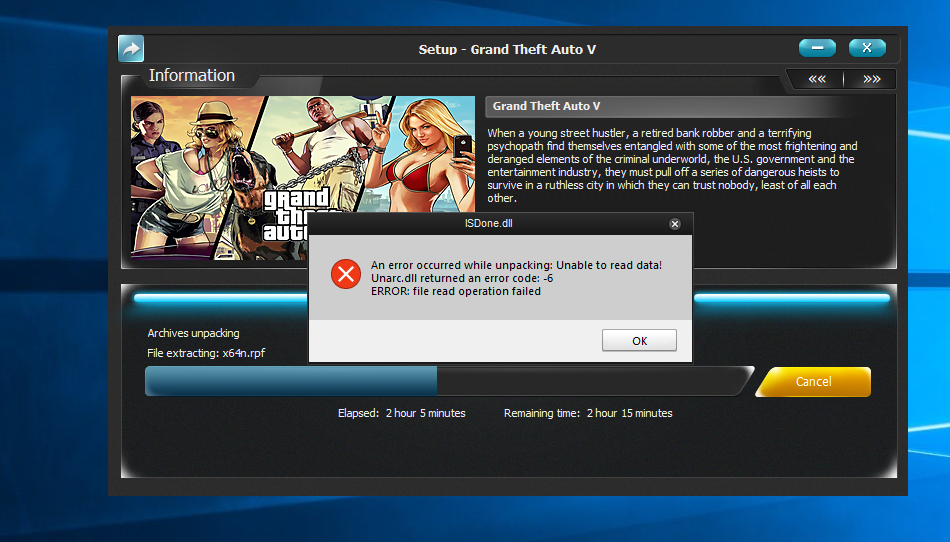Screen dimensions: 950x542
Task: Click OK in the ISDone.dll error dialog
Action: point(639,340)
